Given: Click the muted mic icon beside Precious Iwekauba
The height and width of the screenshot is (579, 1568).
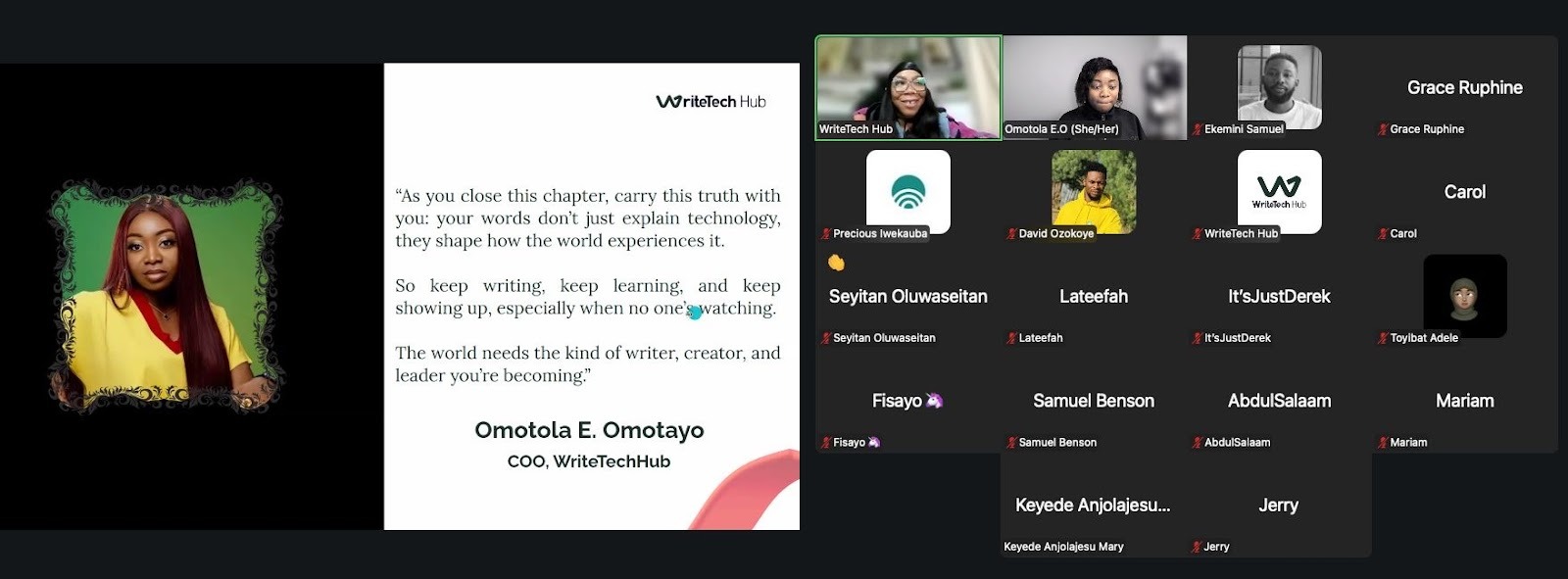Looking at the screenshot, I should (826, 234).
